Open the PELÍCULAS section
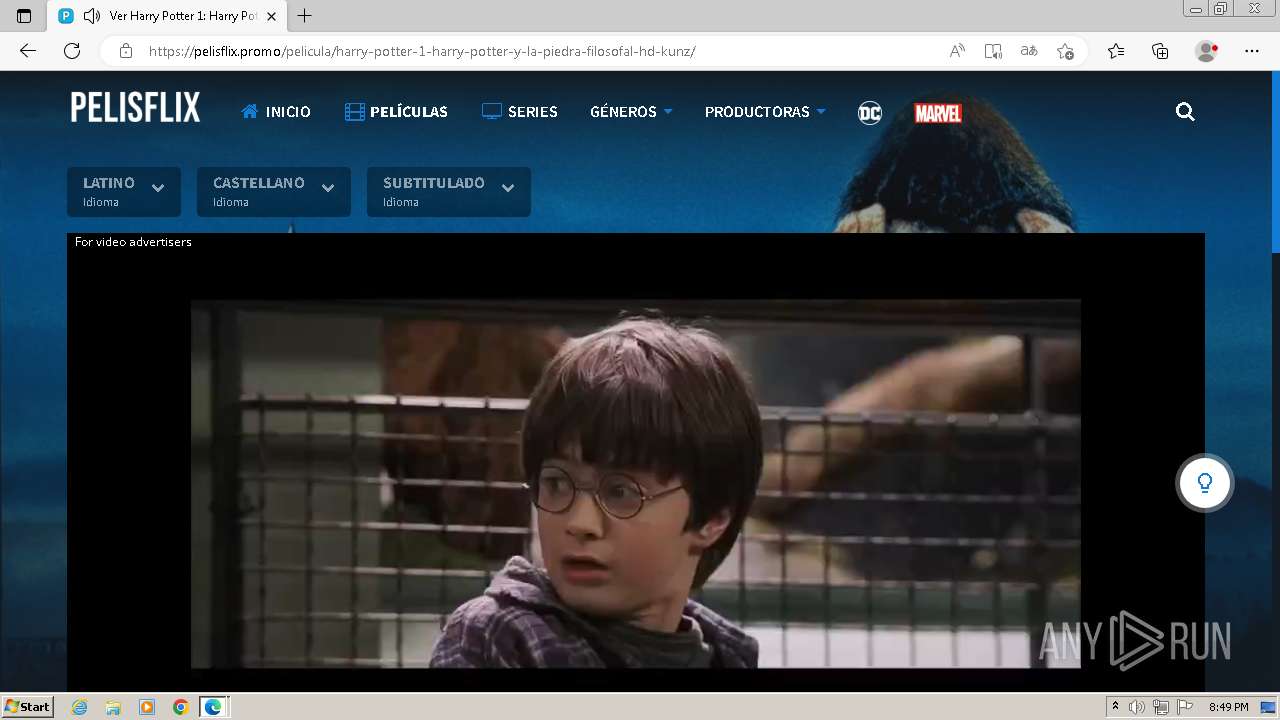Viewport: 1280px width, 720px height. coord(396,112)
